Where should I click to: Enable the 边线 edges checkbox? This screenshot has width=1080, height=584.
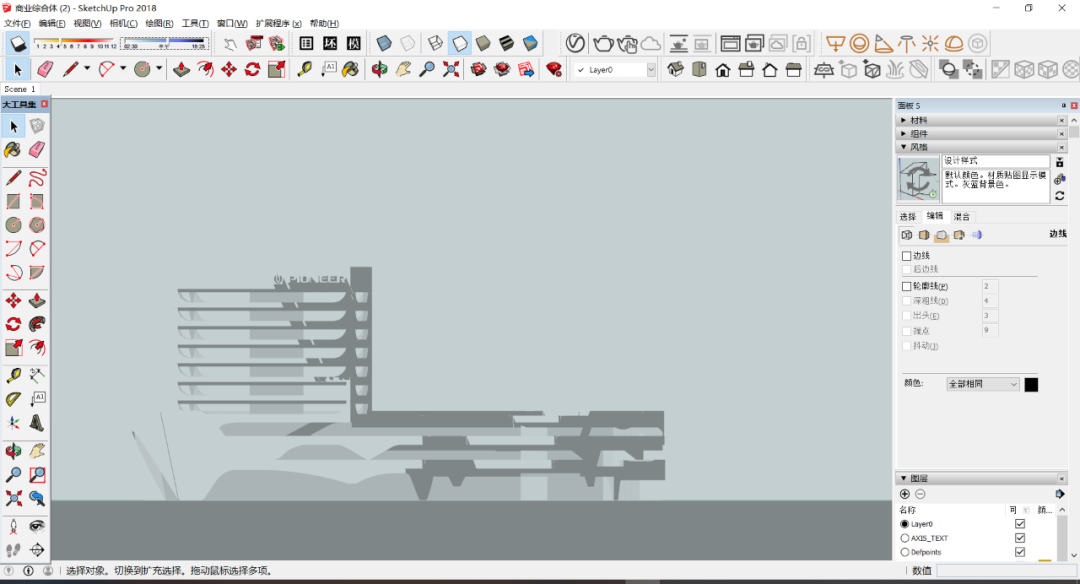click(x=906, y=256)
